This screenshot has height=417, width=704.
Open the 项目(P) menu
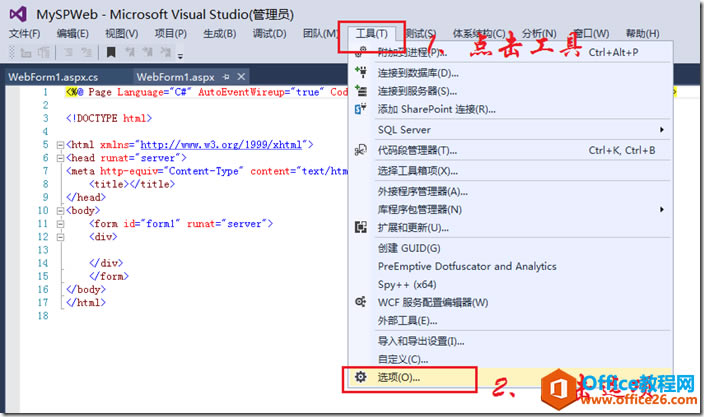(x=171, y=34)
